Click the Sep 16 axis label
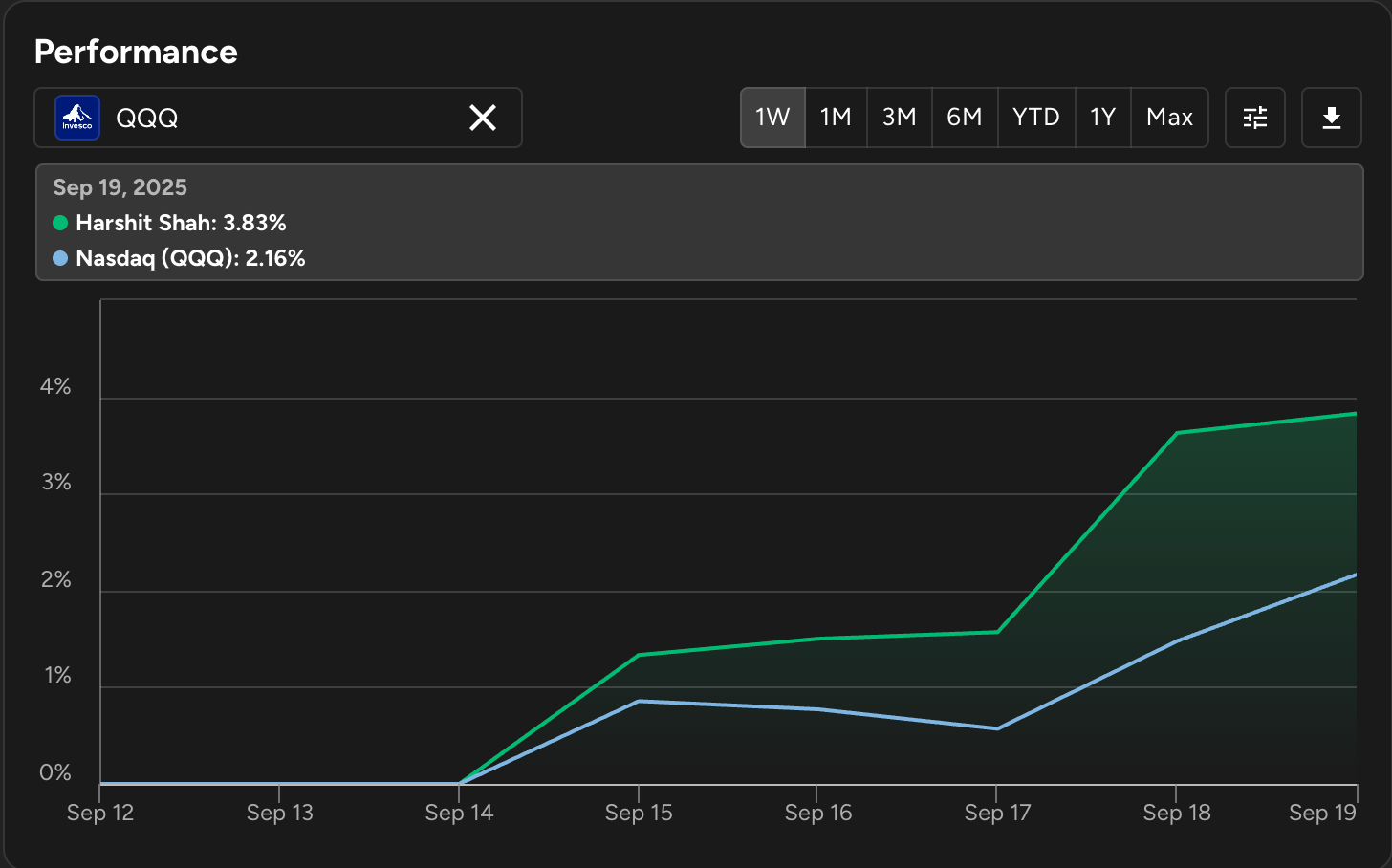Image resolution: width=1392 pixels, height=868 pixels. point(817,813)
